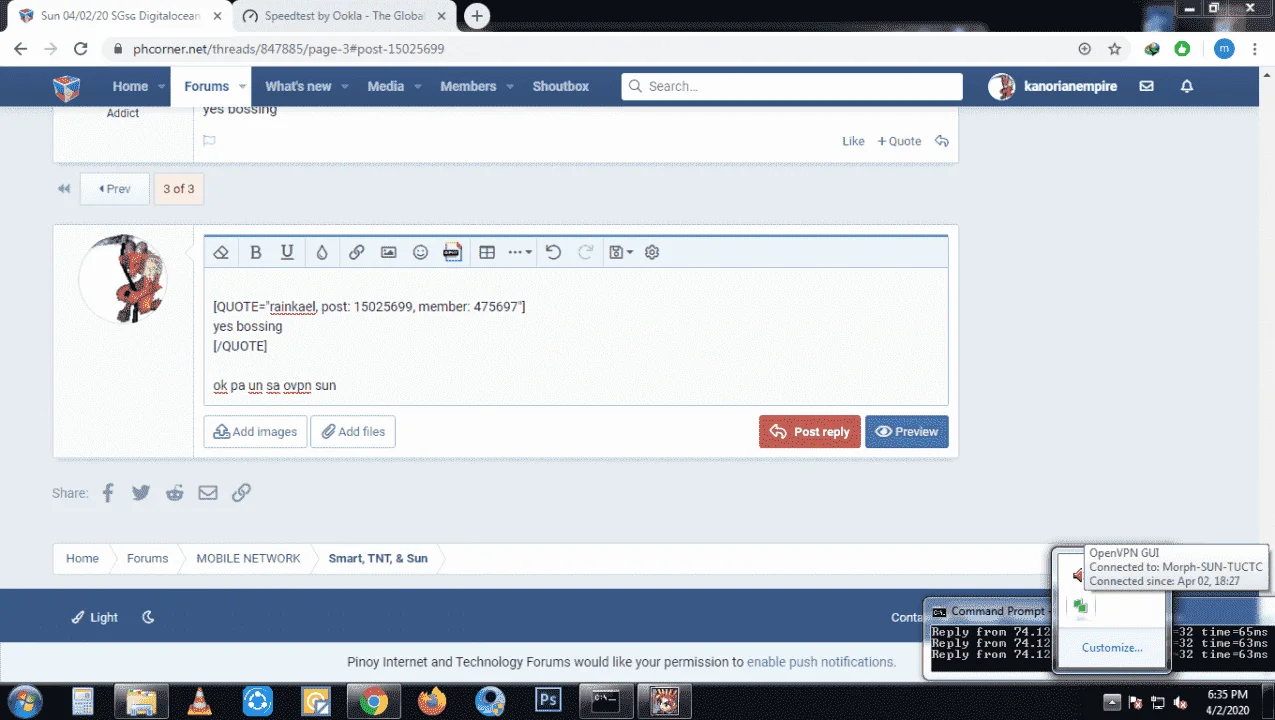Click inside the reply text editor

coord(576,336)
